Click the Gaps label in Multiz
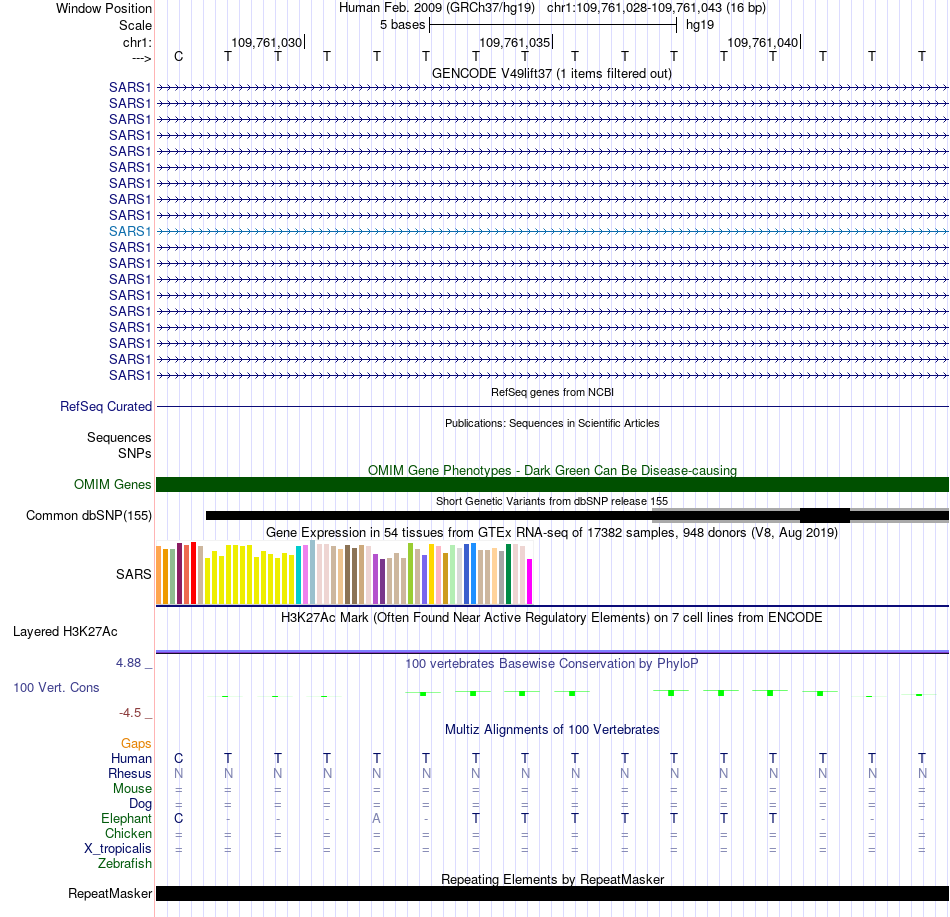 136,743
